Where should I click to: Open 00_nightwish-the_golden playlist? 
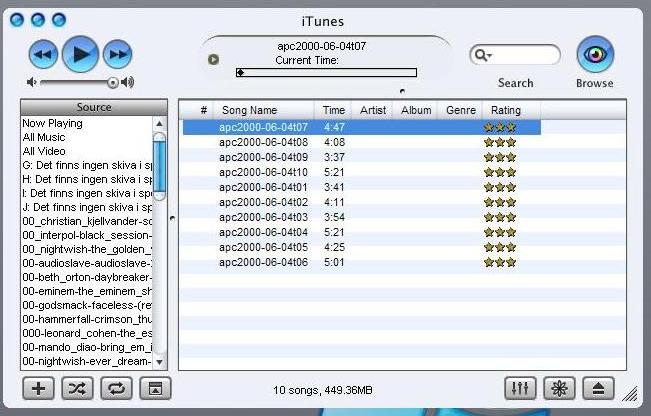click(x=87, y=249)
